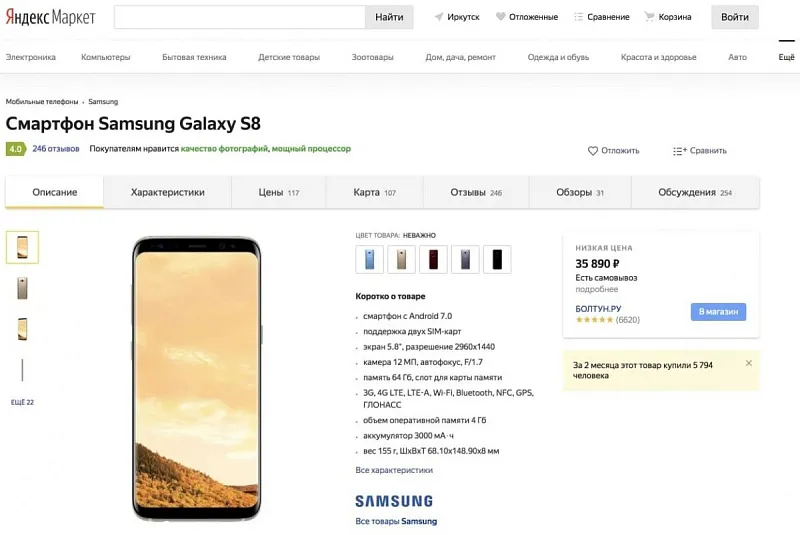This screenshot has width=800, height=535.
Task: Dismiss the yellow purchase notification
Action: tap(748, 363)
